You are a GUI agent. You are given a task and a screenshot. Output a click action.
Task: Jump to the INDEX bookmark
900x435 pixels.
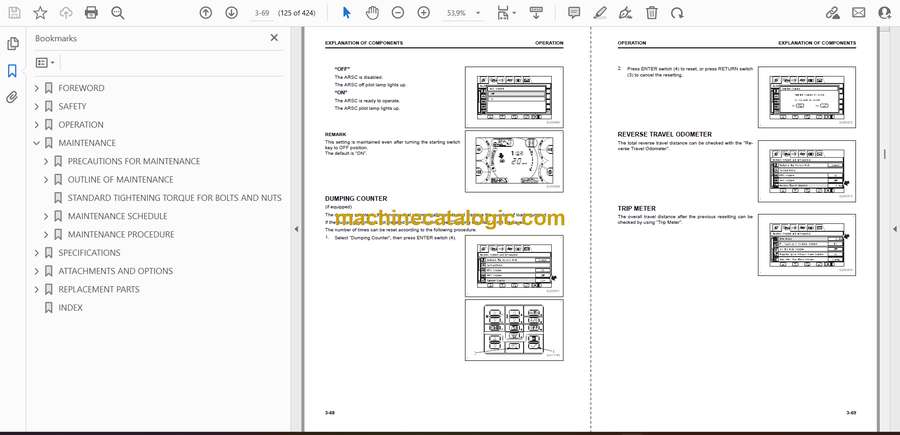click(71, 308)
